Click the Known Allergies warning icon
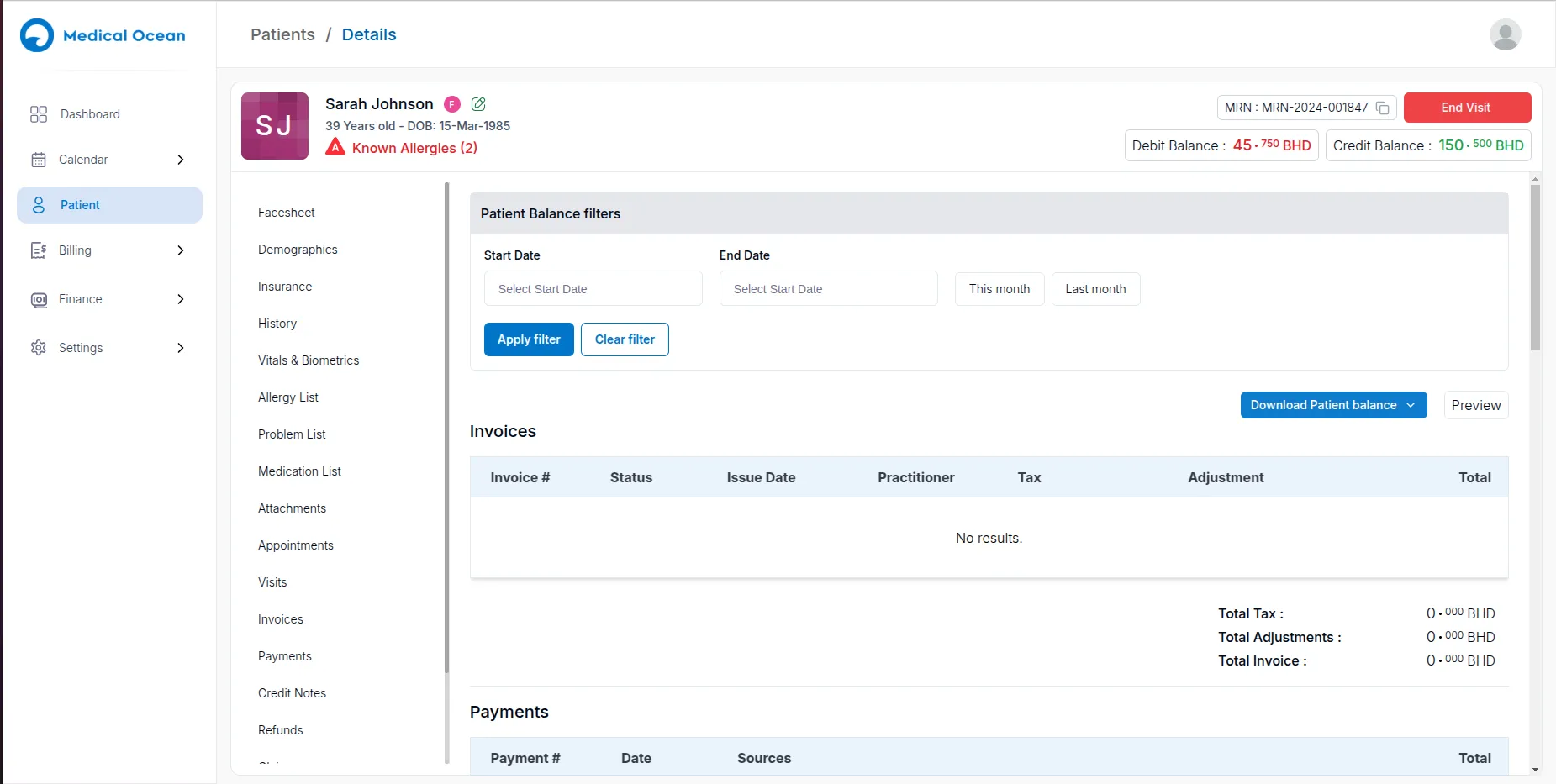Screen dimensions: 1556x784 coord(335,146)
